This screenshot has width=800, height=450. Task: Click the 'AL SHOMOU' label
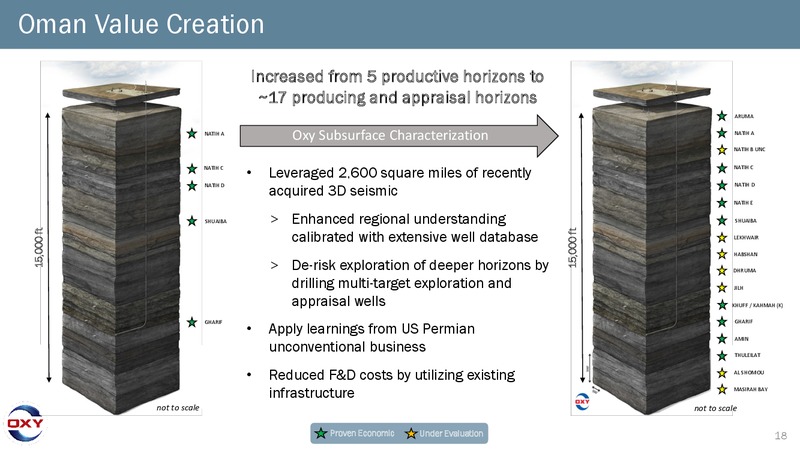[x=748, y=372]
